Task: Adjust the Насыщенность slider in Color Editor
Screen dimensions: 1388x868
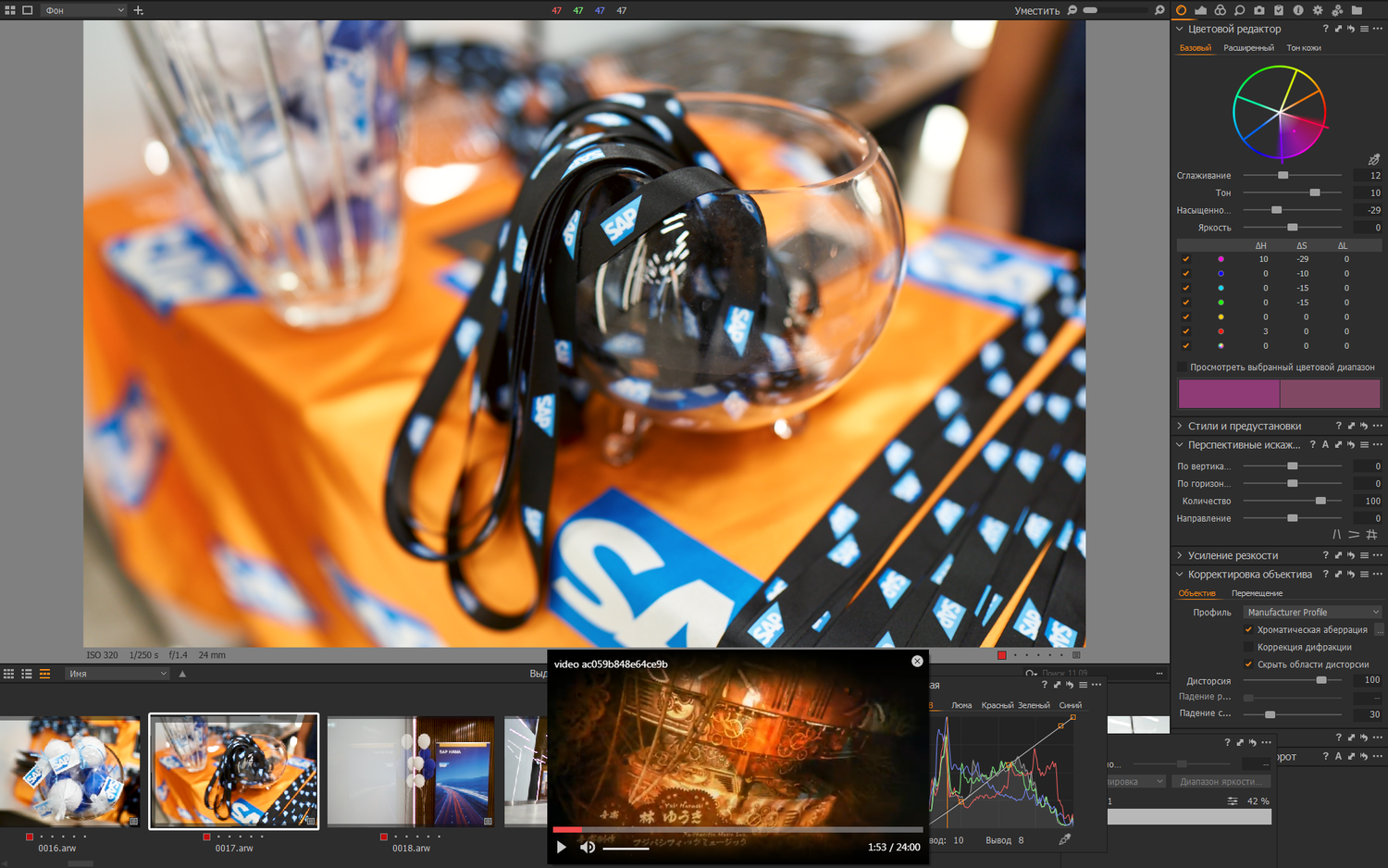Action: [x=1293, y=210]
